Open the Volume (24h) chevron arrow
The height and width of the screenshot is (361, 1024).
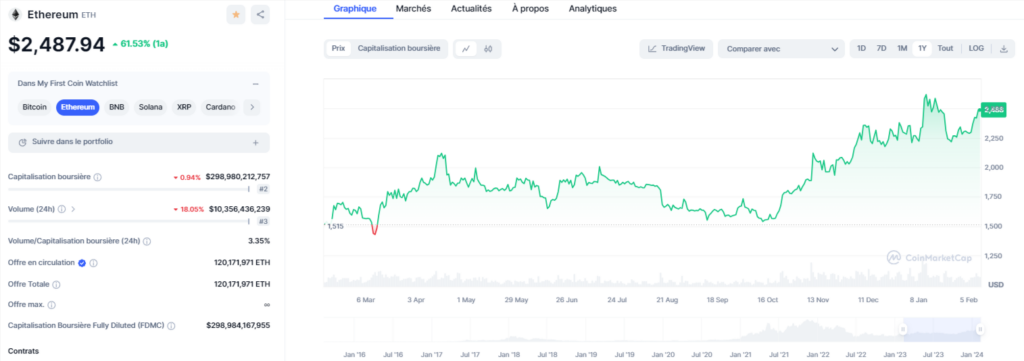[x=73, y=210]
